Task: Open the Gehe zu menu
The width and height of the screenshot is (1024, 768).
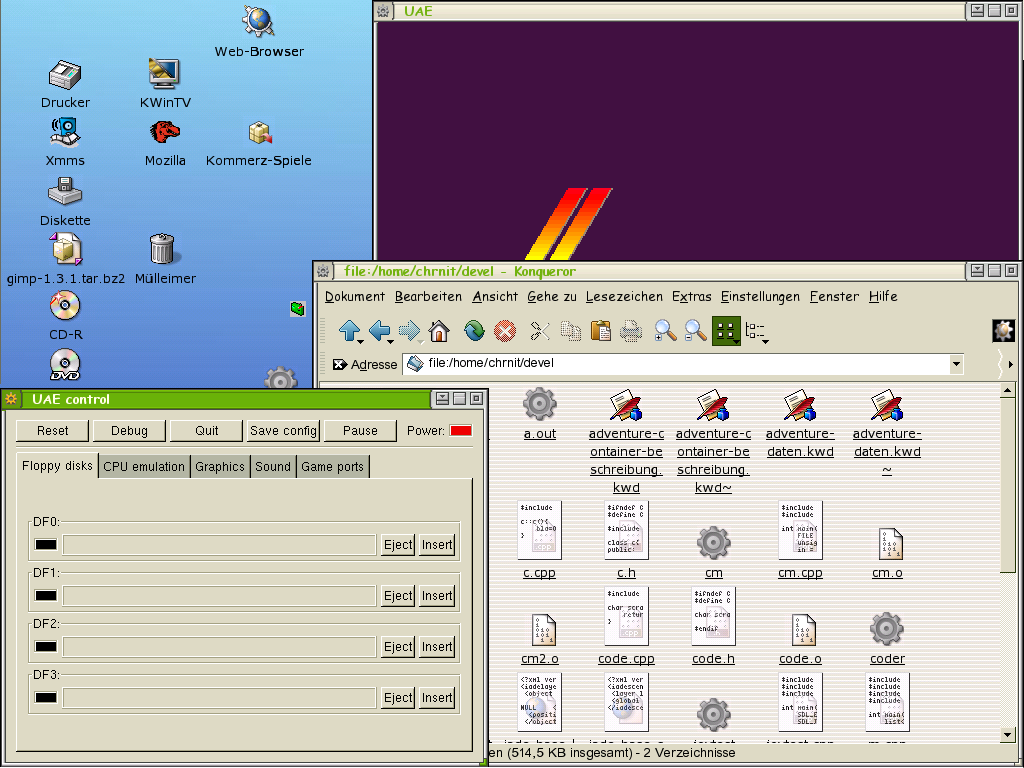Action: [552, 296]
